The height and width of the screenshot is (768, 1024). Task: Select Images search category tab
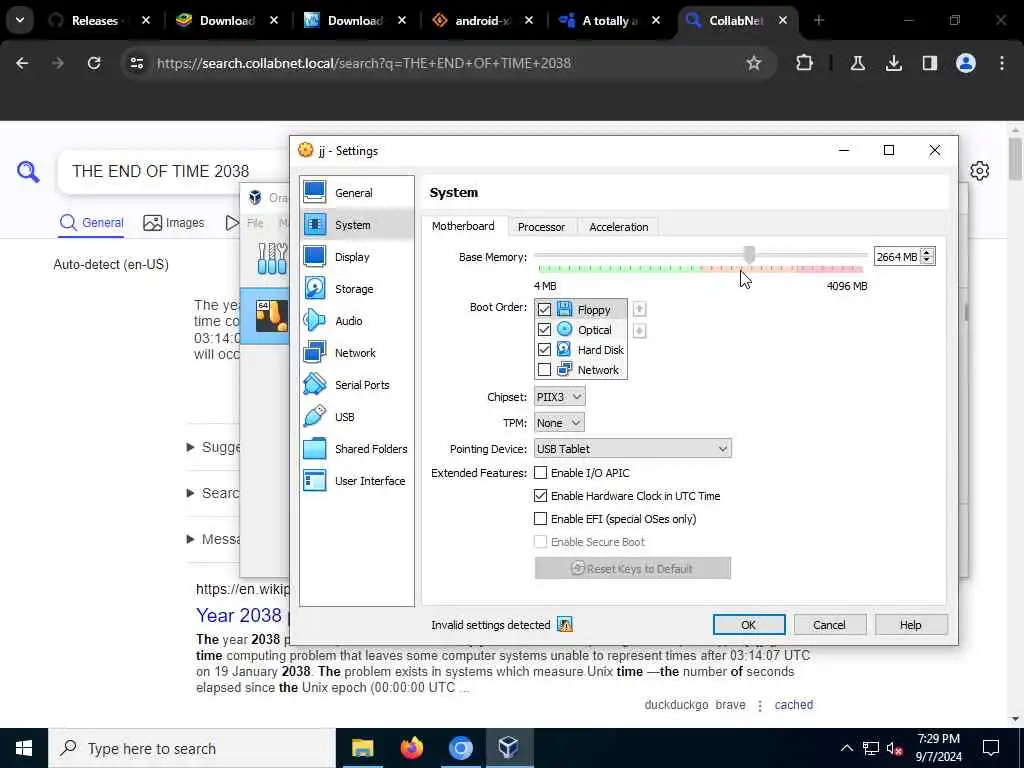point(174,223)
